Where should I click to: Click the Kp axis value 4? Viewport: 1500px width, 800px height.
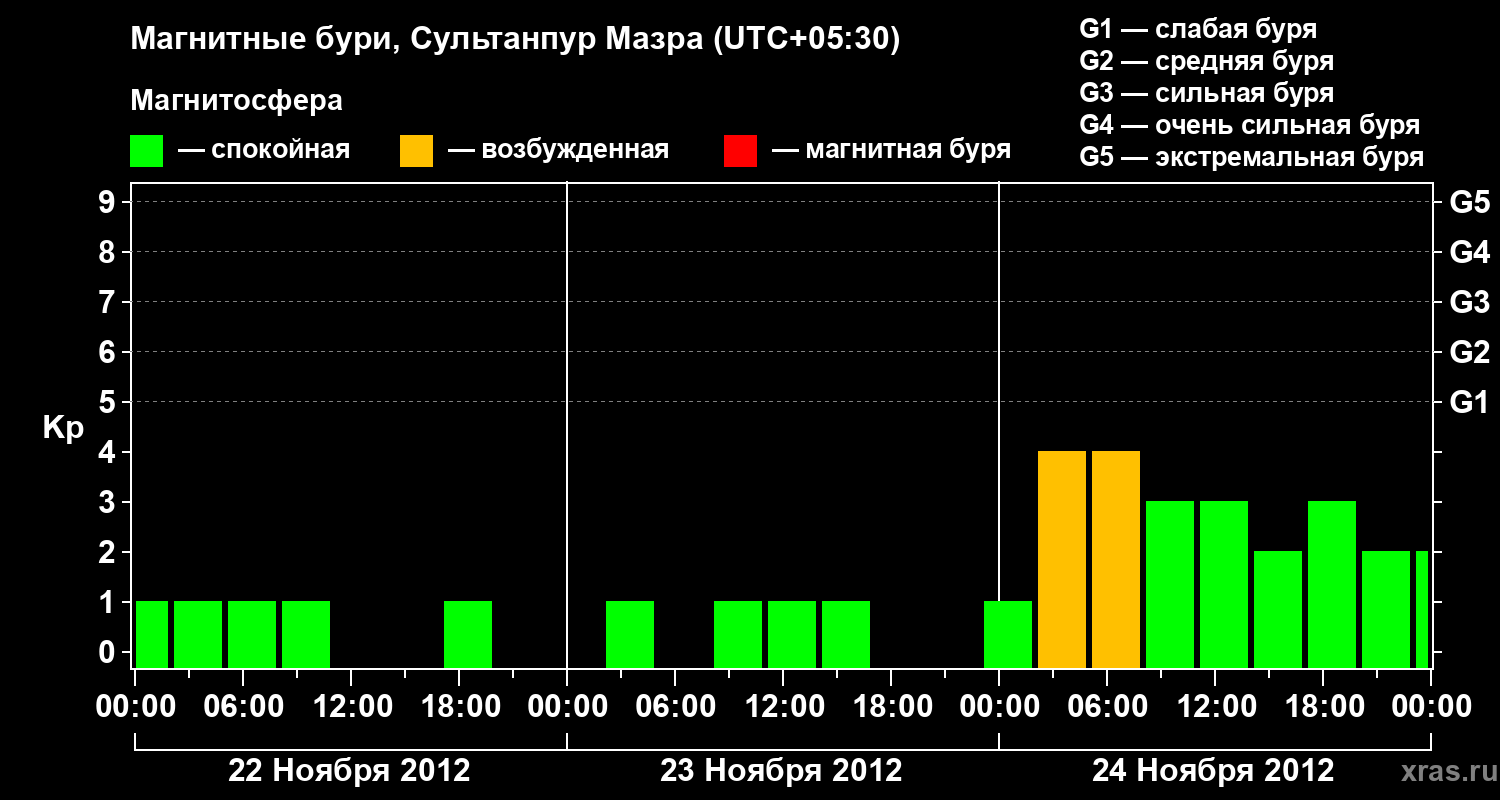click(109, 452)
